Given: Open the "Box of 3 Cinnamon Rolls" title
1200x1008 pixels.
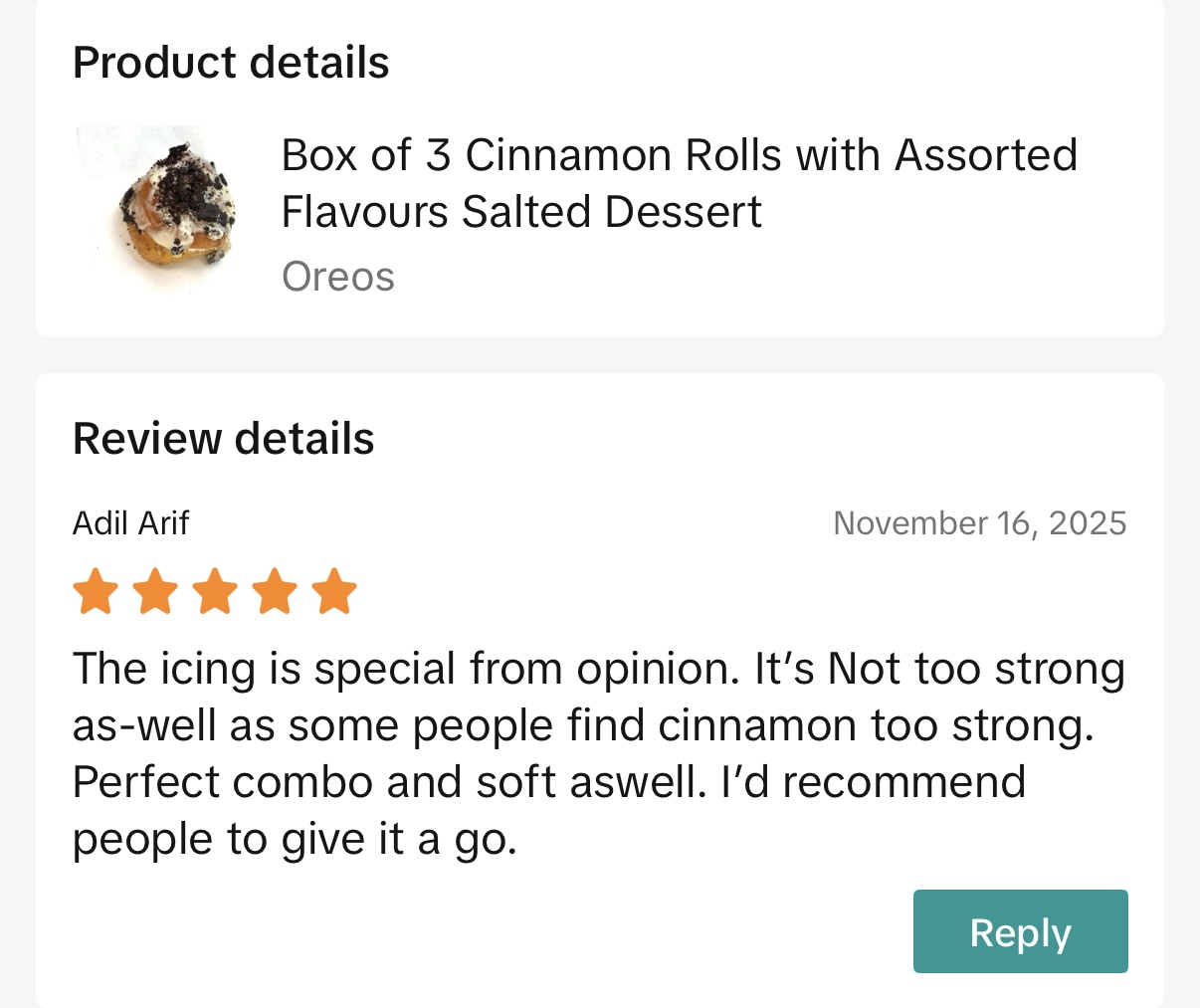Looking at the screenshot, I should 679,155.
